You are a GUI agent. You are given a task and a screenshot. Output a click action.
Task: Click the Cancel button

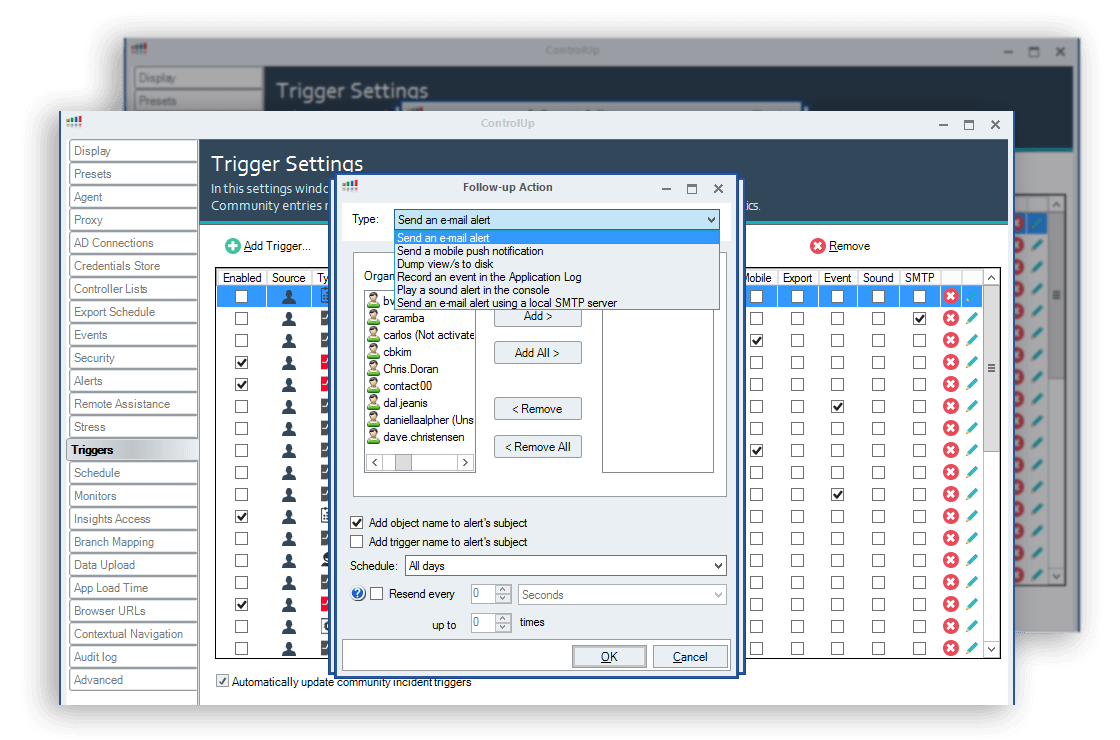pyautogui.click(x=690, y=656)
